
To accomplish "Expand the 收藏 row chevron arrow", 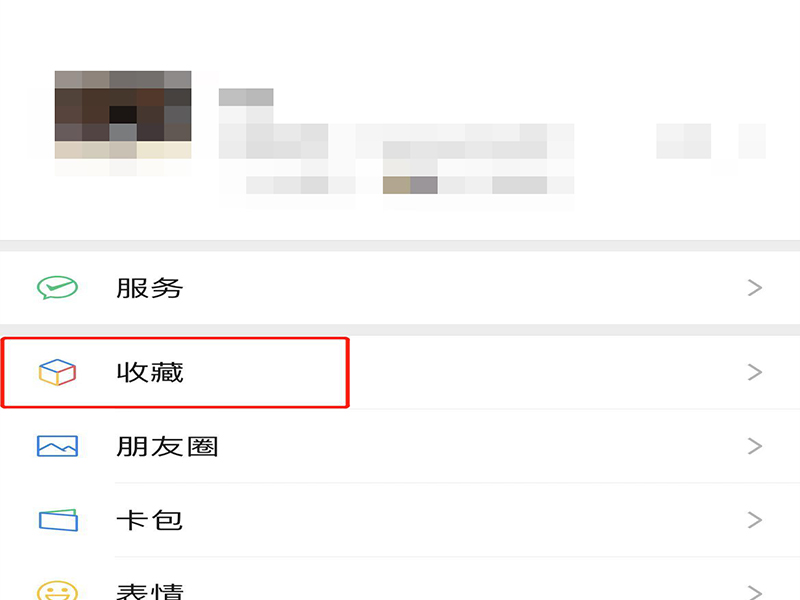I will [755, 372].
